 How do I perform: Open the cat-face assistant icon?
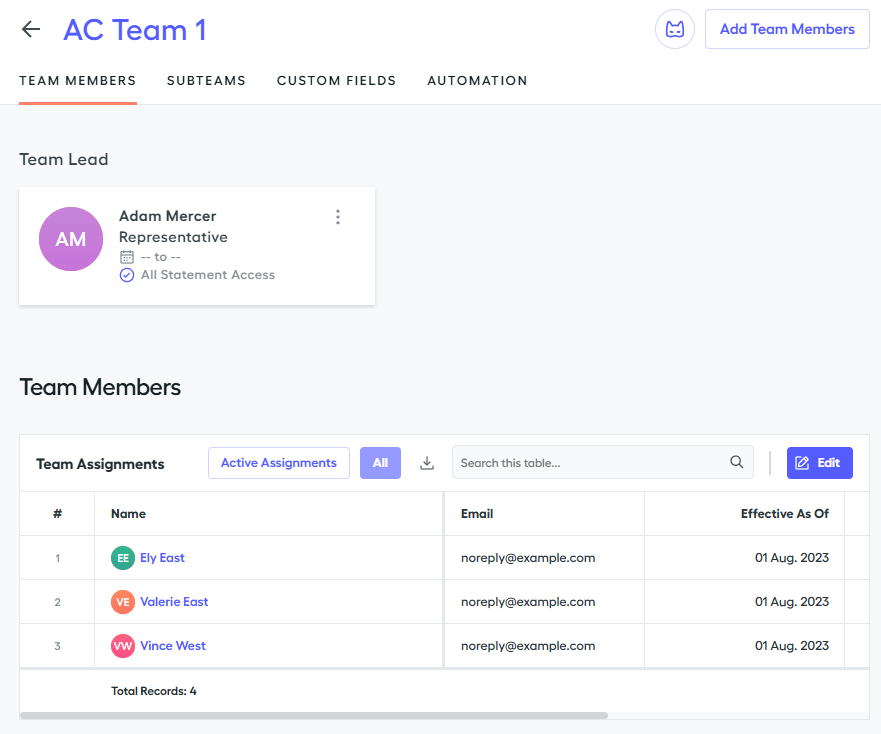point(675,29)
